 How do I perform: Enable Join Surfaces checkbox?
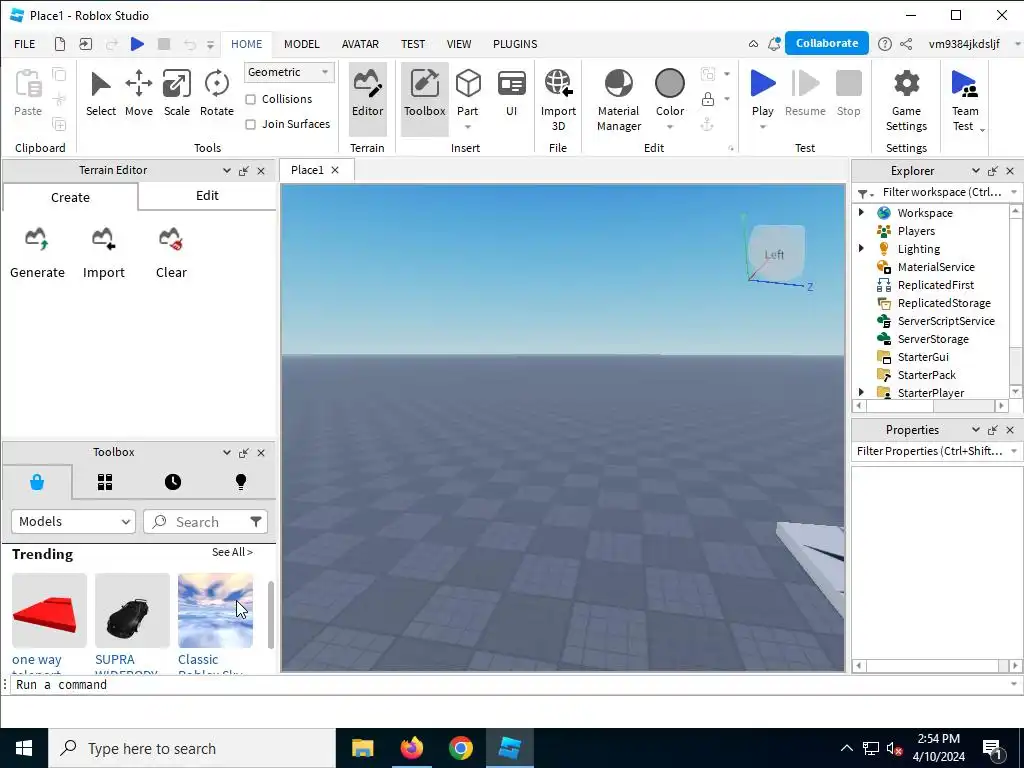tap(250, 124)
